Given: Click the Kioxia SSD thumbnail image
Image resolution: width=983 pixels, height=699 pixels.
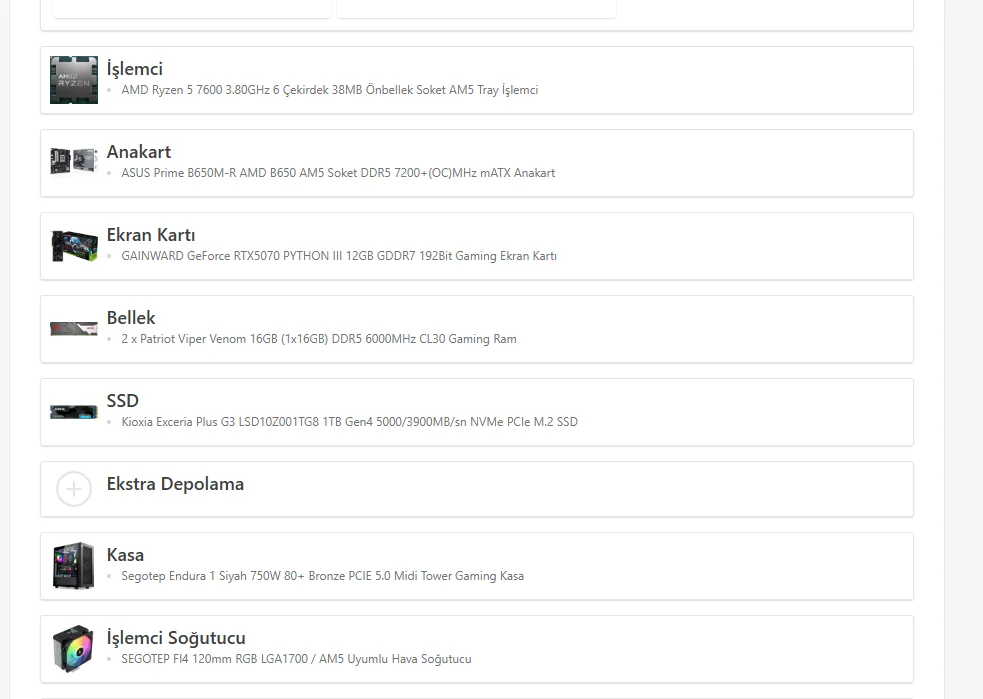Looking at the screenshot, I should pyautogui.click(x=74, y=411).
